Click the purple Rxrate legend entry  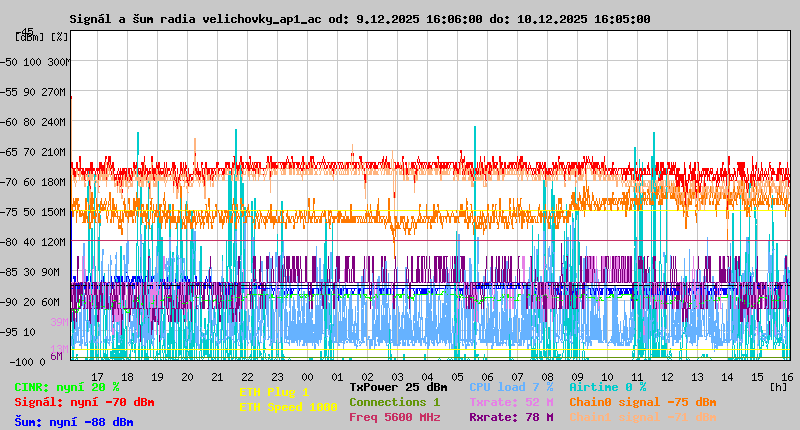tap(510, 417)
